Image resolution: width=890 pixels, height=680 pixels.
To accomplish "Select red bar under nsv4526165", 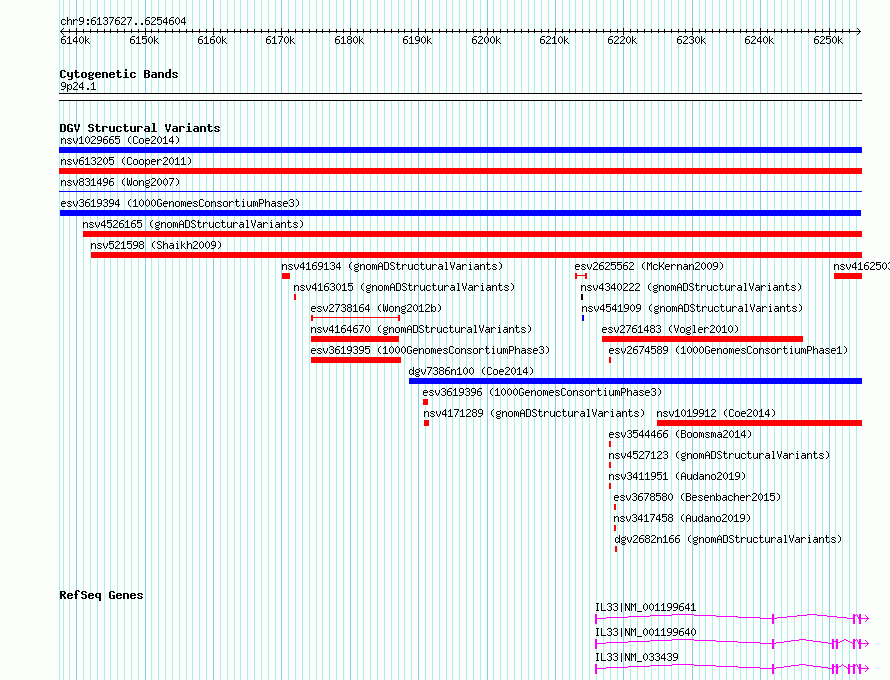I will click(472, 234).
